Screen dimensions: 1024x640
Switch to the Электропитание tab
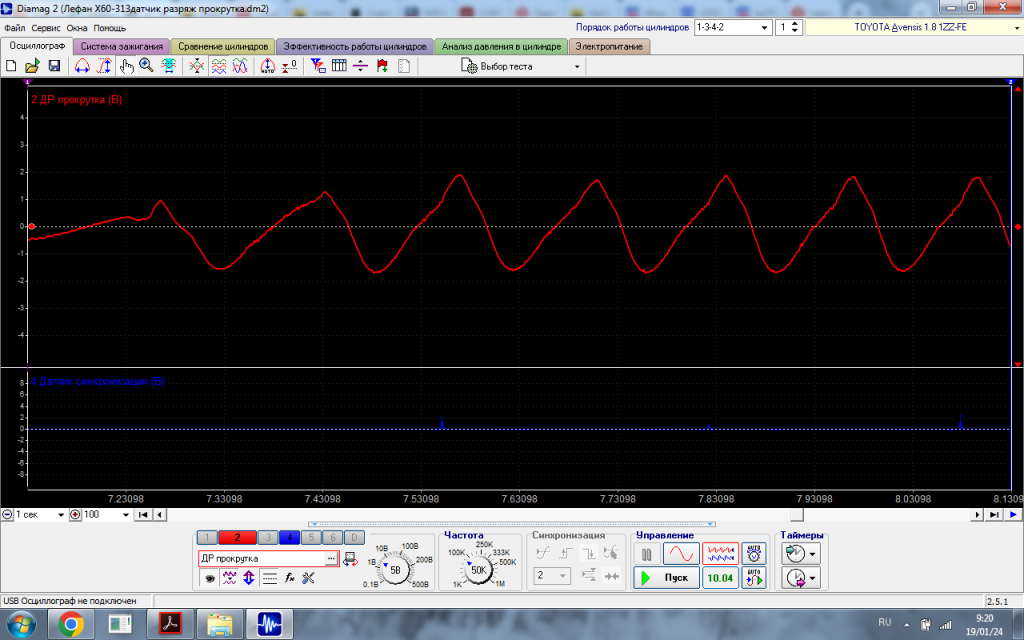(x=609, y=46)
